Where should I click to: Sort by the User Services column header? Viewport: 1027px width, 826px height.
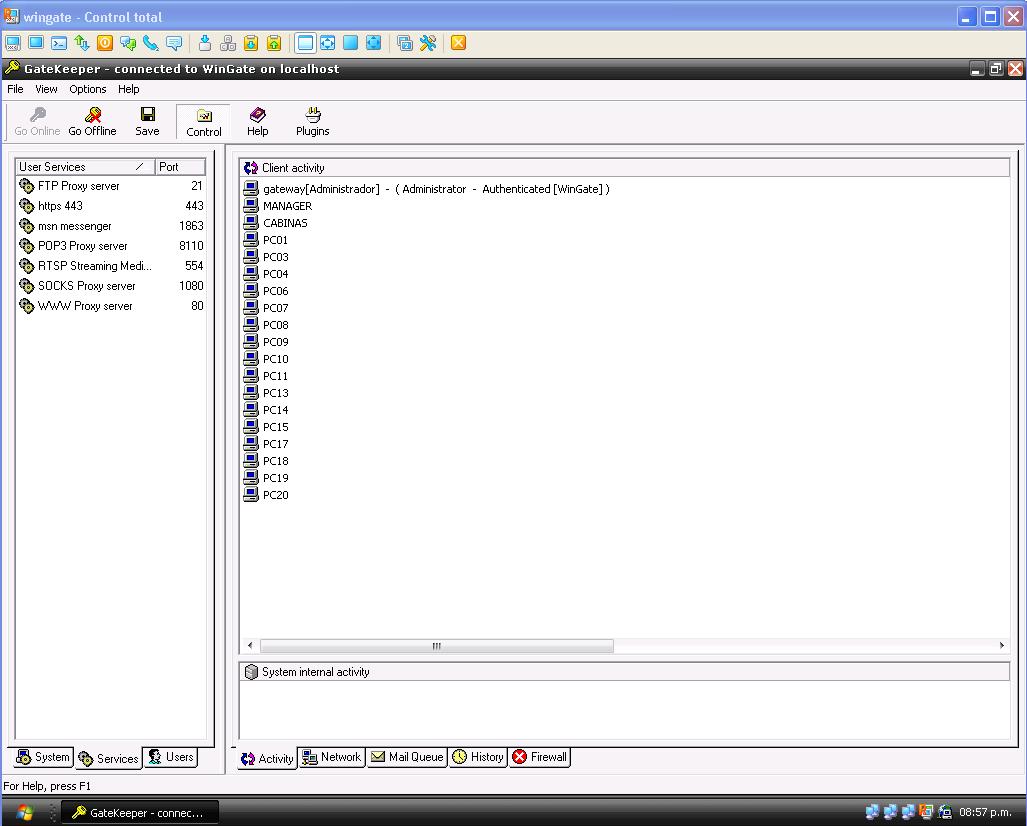coord(85,167)
